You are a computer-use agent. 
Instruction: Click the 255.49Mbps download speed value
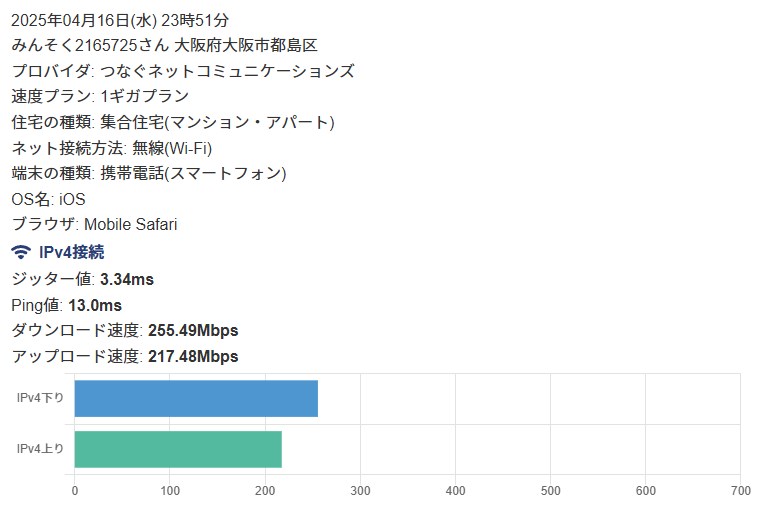tap(193, 331)
